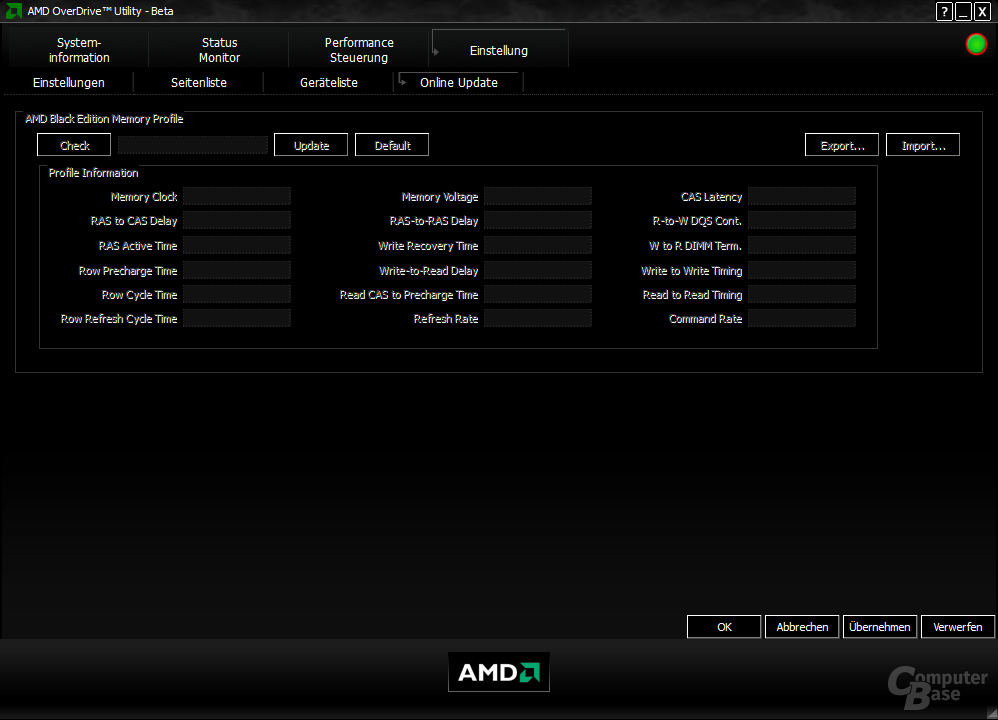The height and width of the screenshot is (720, 998).
Task: Click the 'Memory Clock' label text
Action: [144, 197]
